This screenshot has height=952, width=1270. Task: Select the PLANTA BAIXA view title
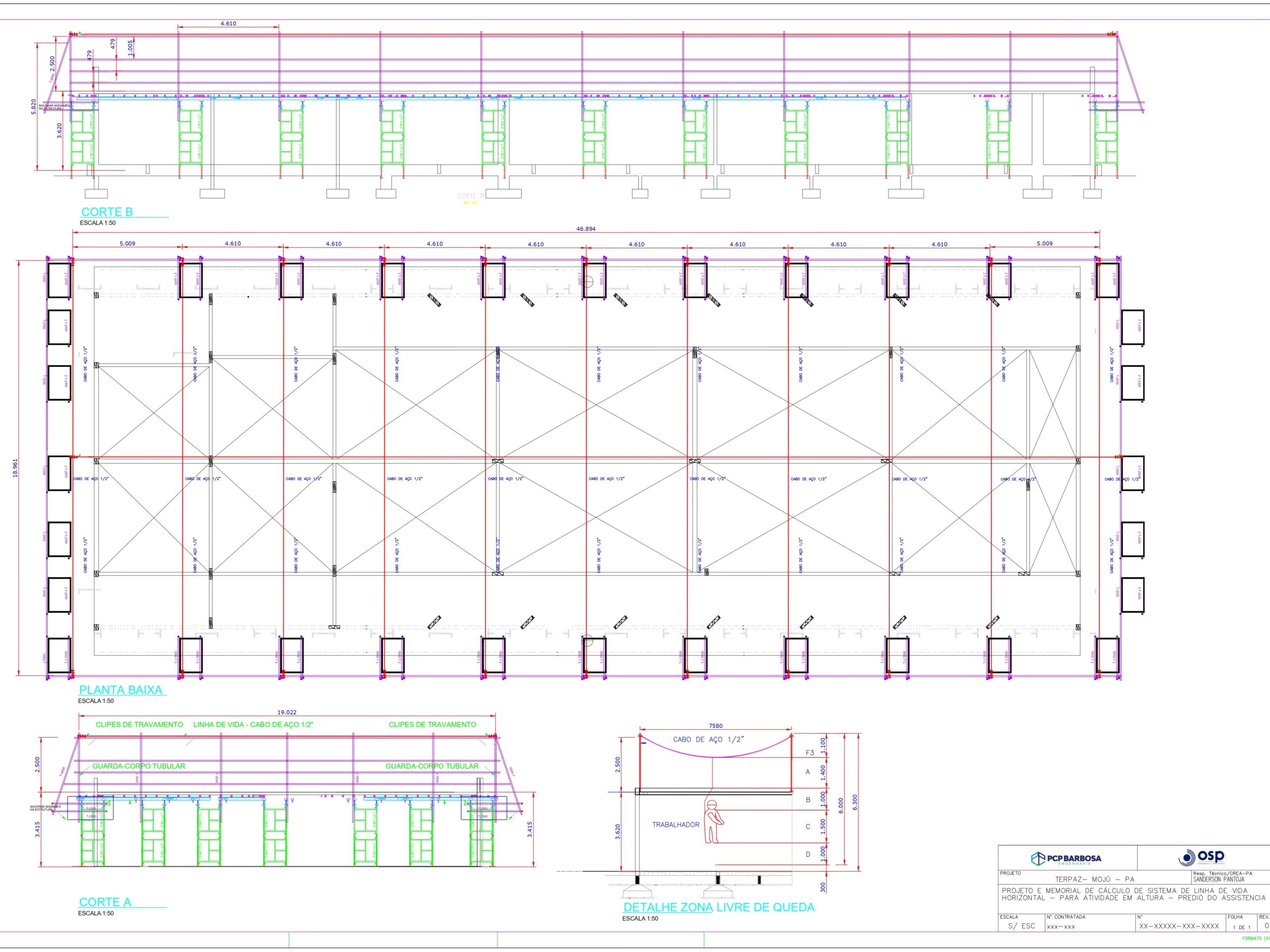point(121,690)
